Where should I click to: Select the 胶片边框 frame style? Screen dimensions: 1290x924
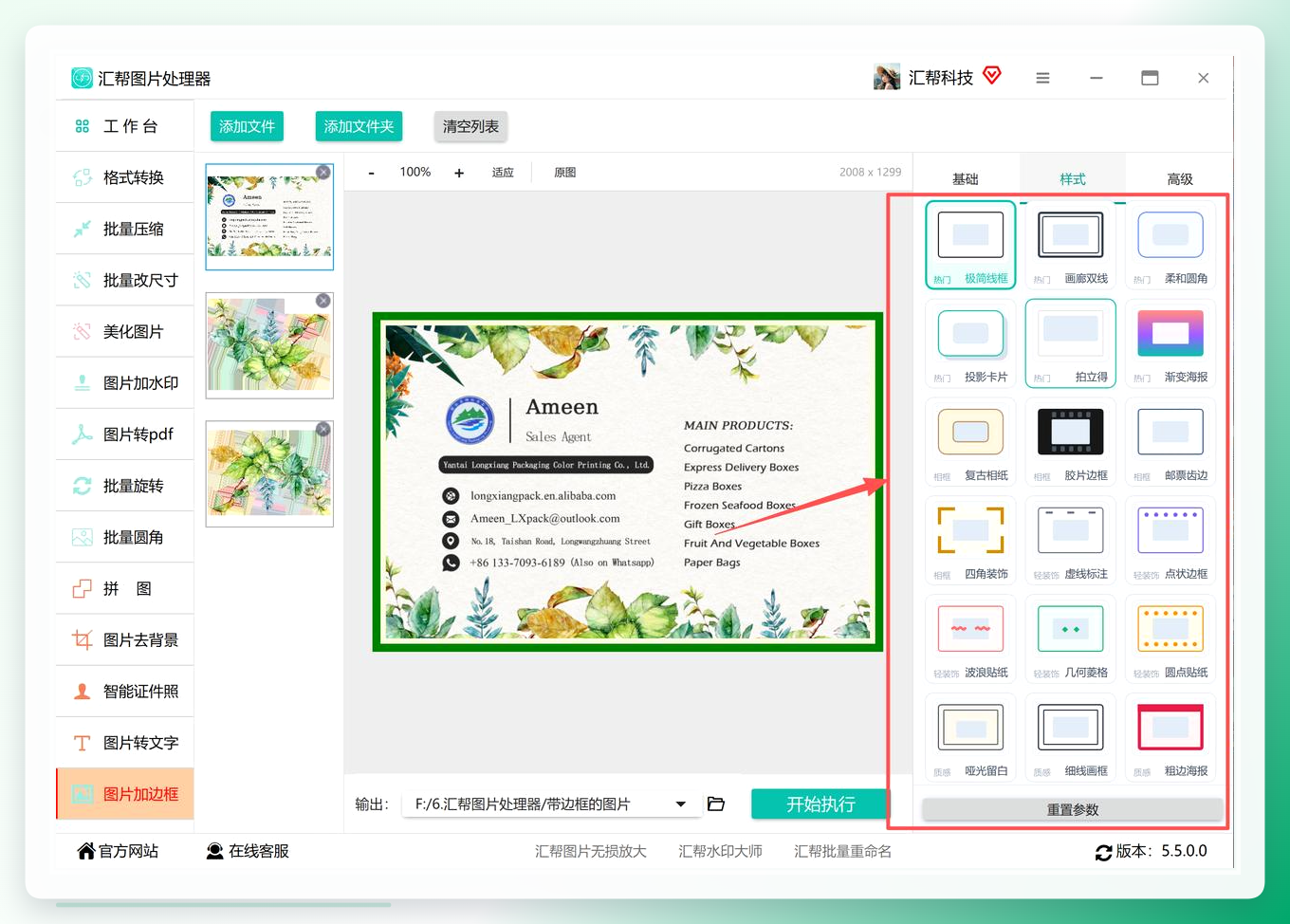[1070, 441]
